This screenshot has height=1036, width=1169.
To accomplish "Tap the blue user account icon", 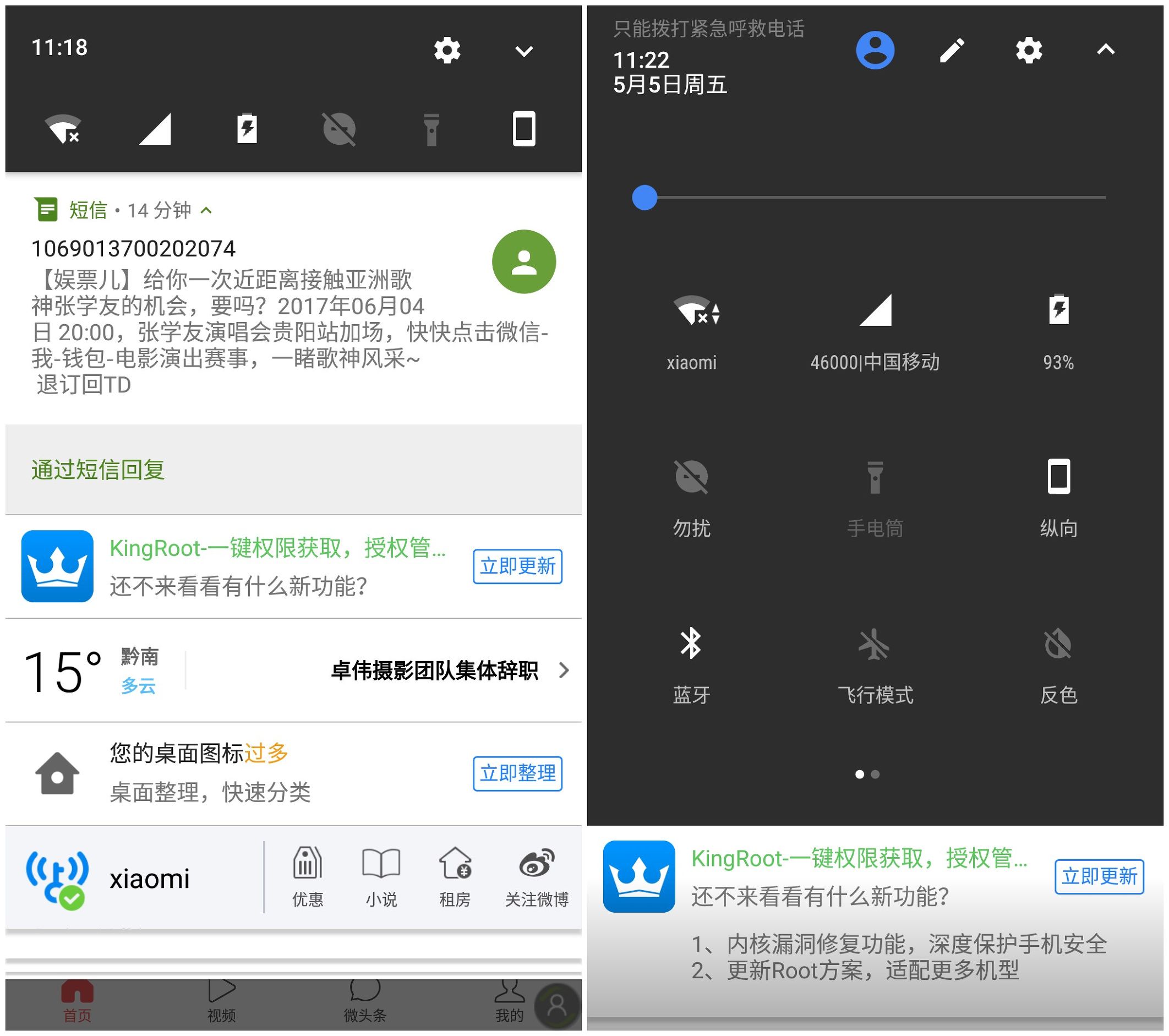I will [x=875, y=50].
